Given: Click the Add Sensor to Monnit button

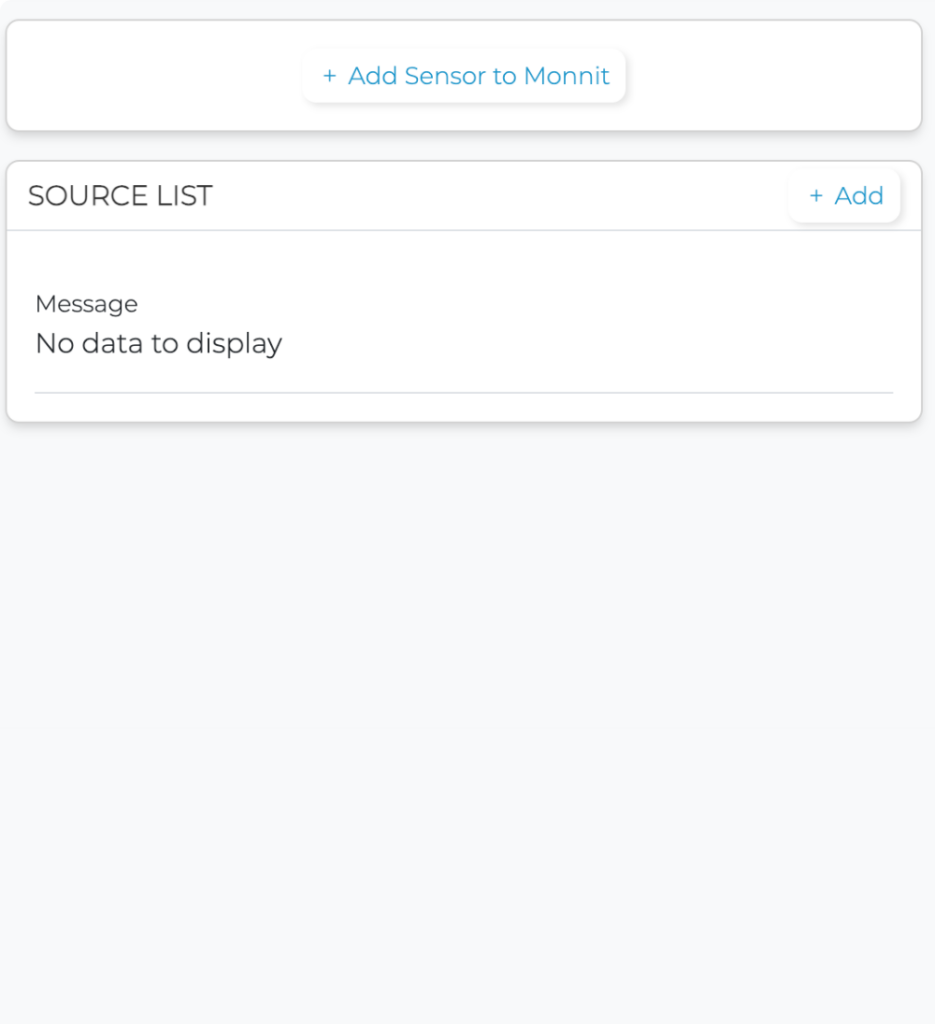Looking at the screenshot, I should click(x=465, y=76).
